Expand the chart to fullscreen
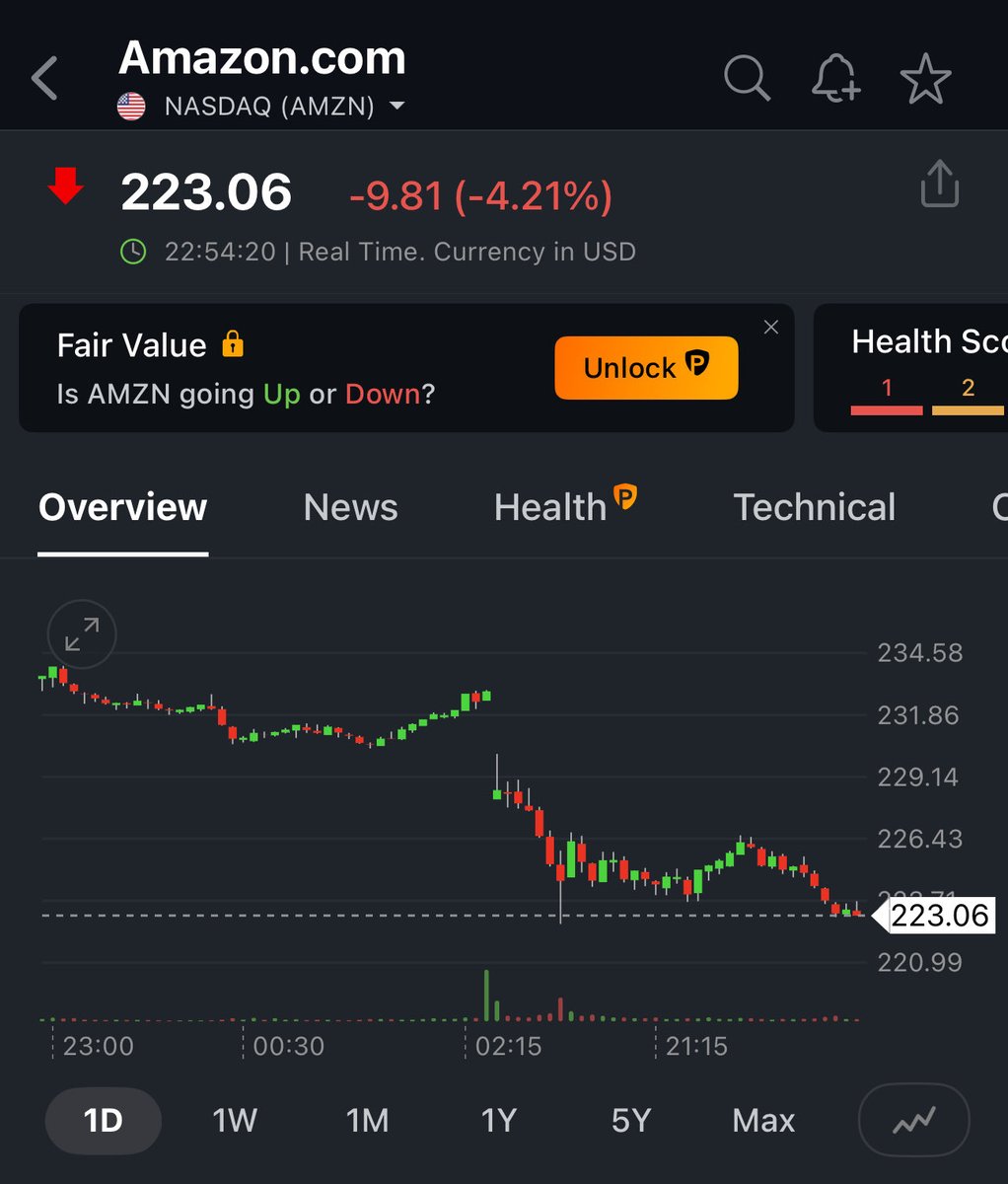The image size is (1008, 1184). [81, 634]
